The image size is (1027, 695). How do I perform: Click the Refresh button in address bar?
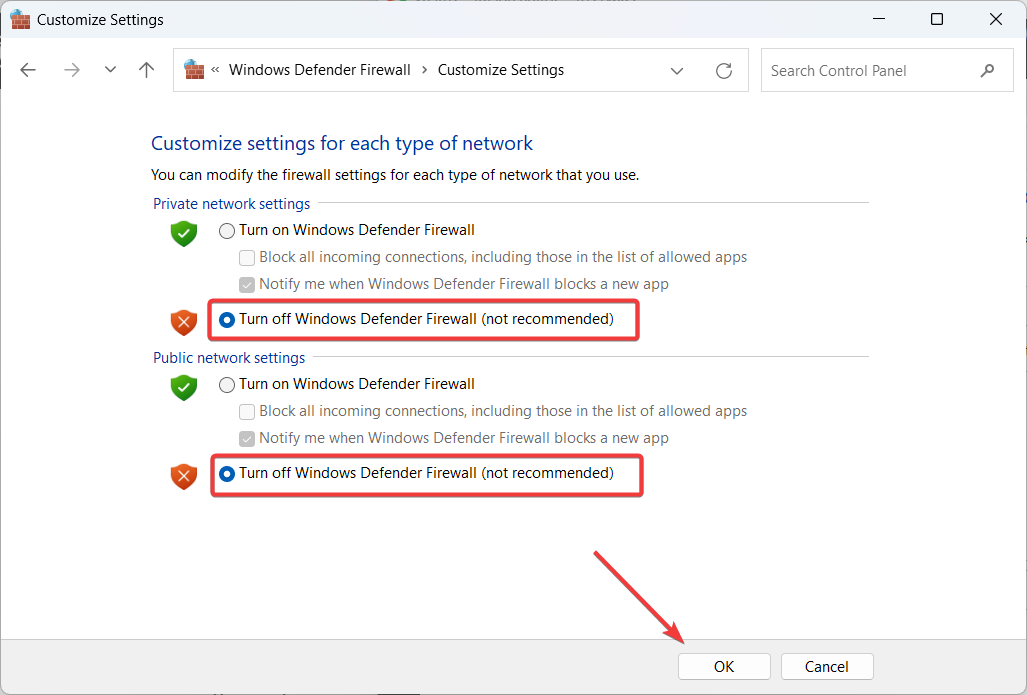(724, 71)
